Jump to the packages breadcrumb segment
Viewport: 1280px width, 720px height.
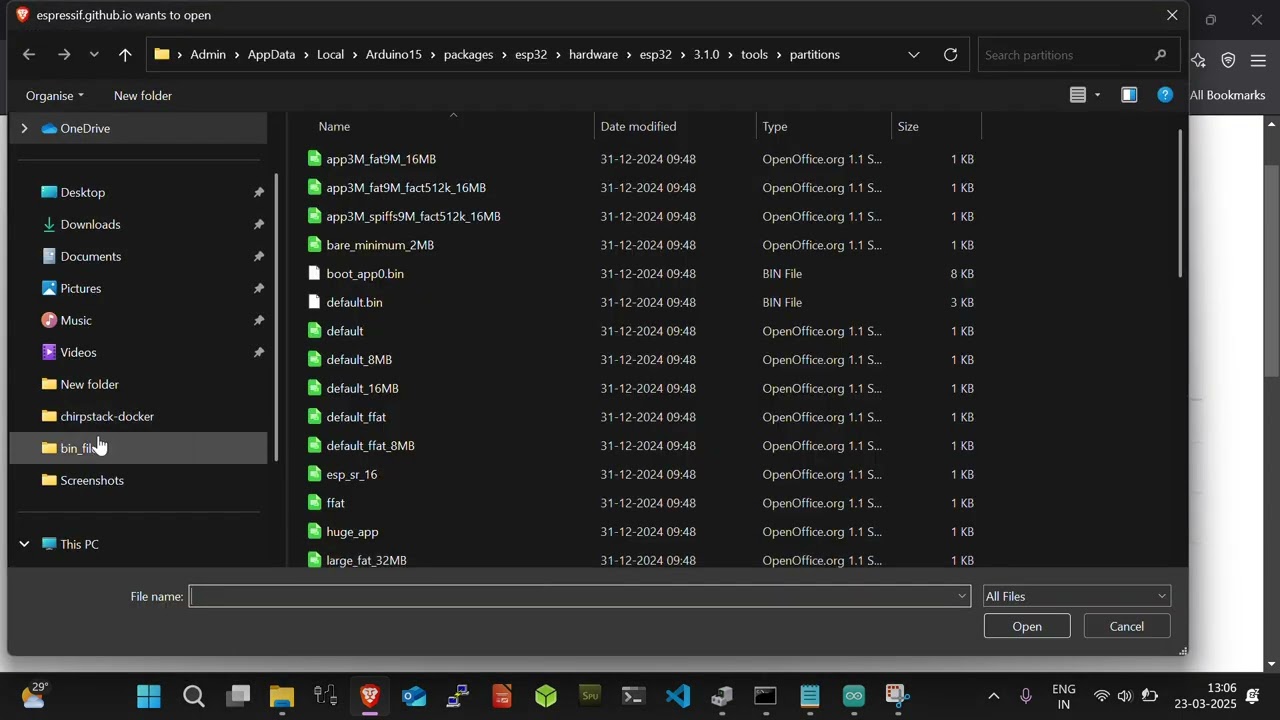[x=468, y=55]
